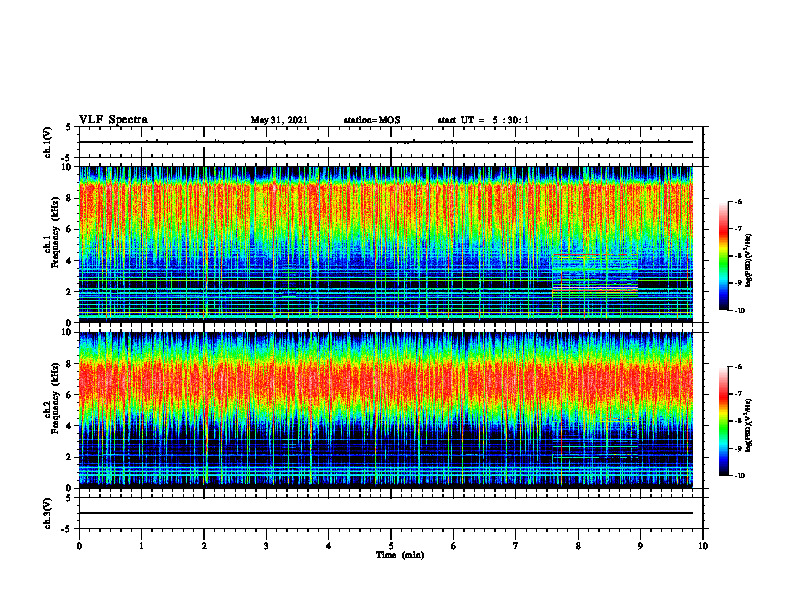Click the "station=MOS" header label
Screen dimensions: 792x612
pos(372,120)
